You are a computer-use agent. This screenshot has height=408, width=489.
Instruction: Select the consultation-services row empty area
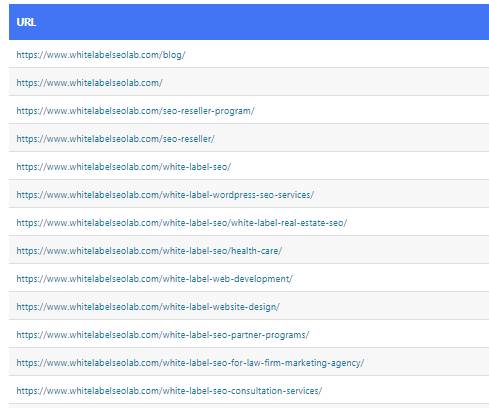click(405, 390)
